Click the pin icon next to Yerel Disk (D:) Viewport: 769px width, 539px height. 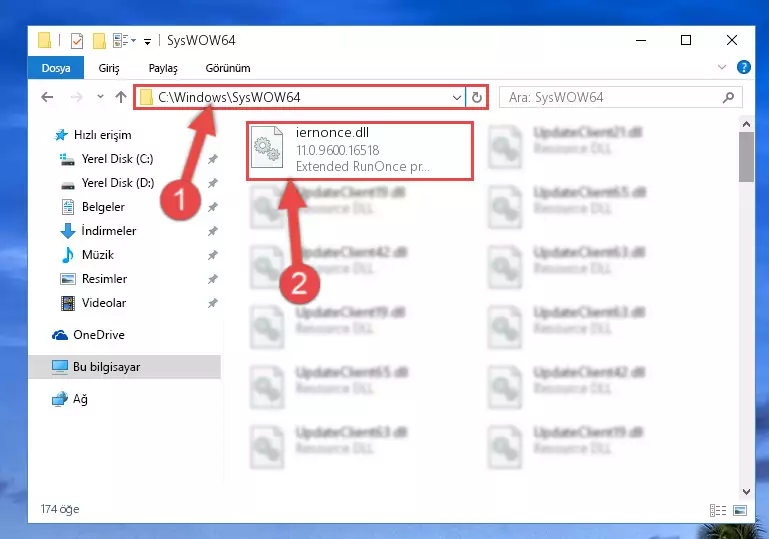coord(212,183)
